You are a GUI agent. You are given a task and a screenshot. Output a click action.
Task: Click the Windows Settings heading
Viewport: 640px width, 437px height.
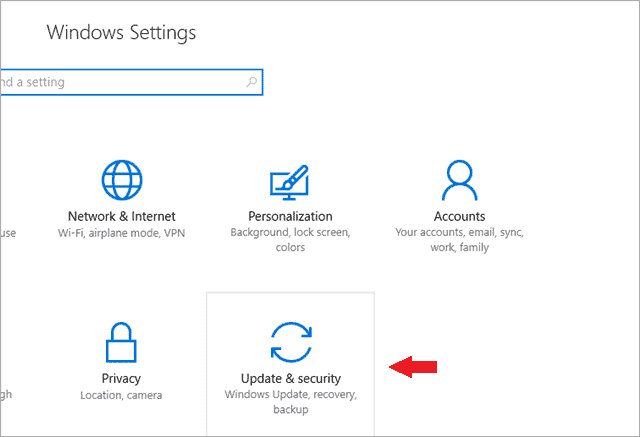121,32
